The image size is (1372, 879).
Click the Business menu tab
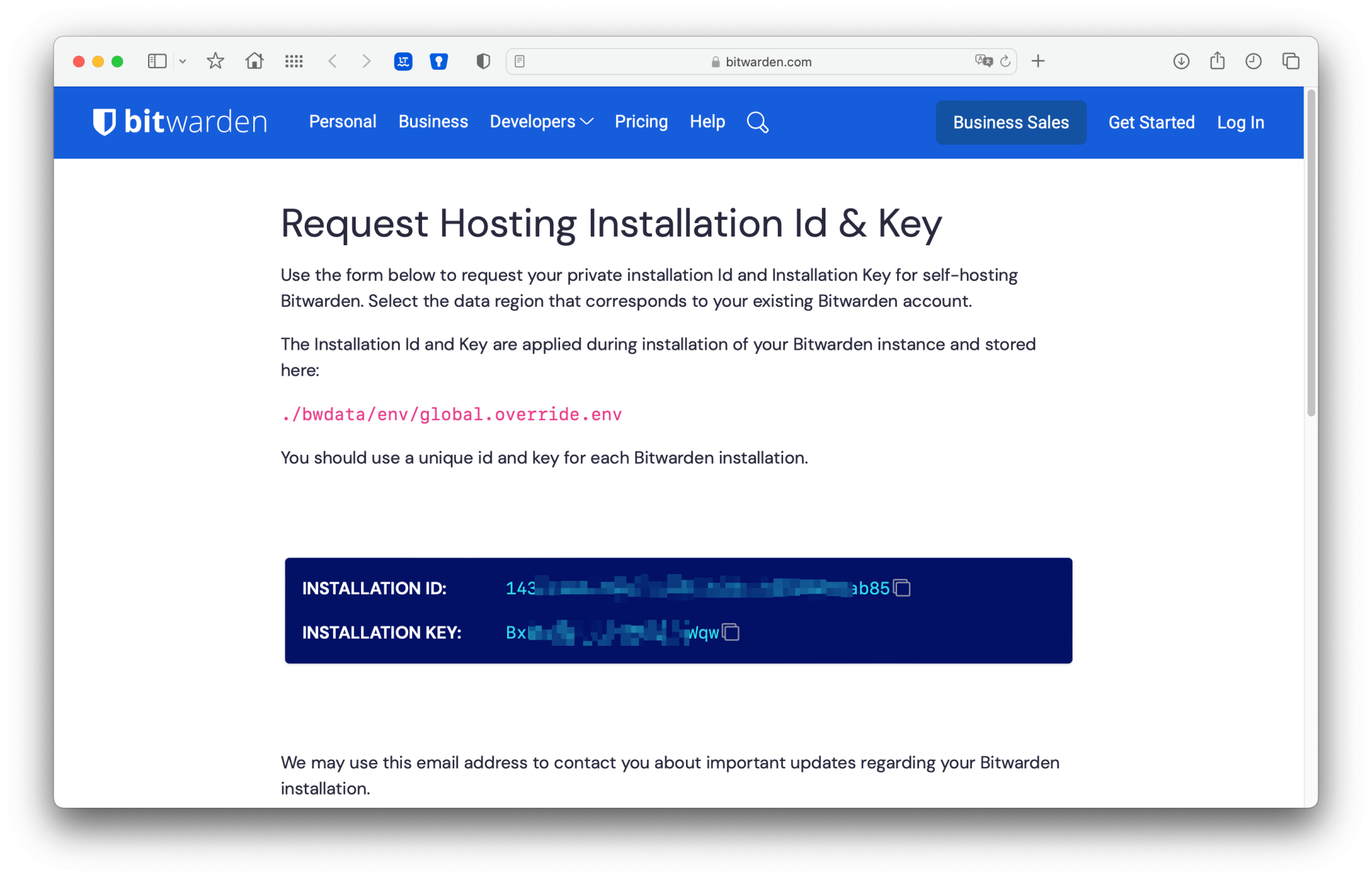(433, 122)
